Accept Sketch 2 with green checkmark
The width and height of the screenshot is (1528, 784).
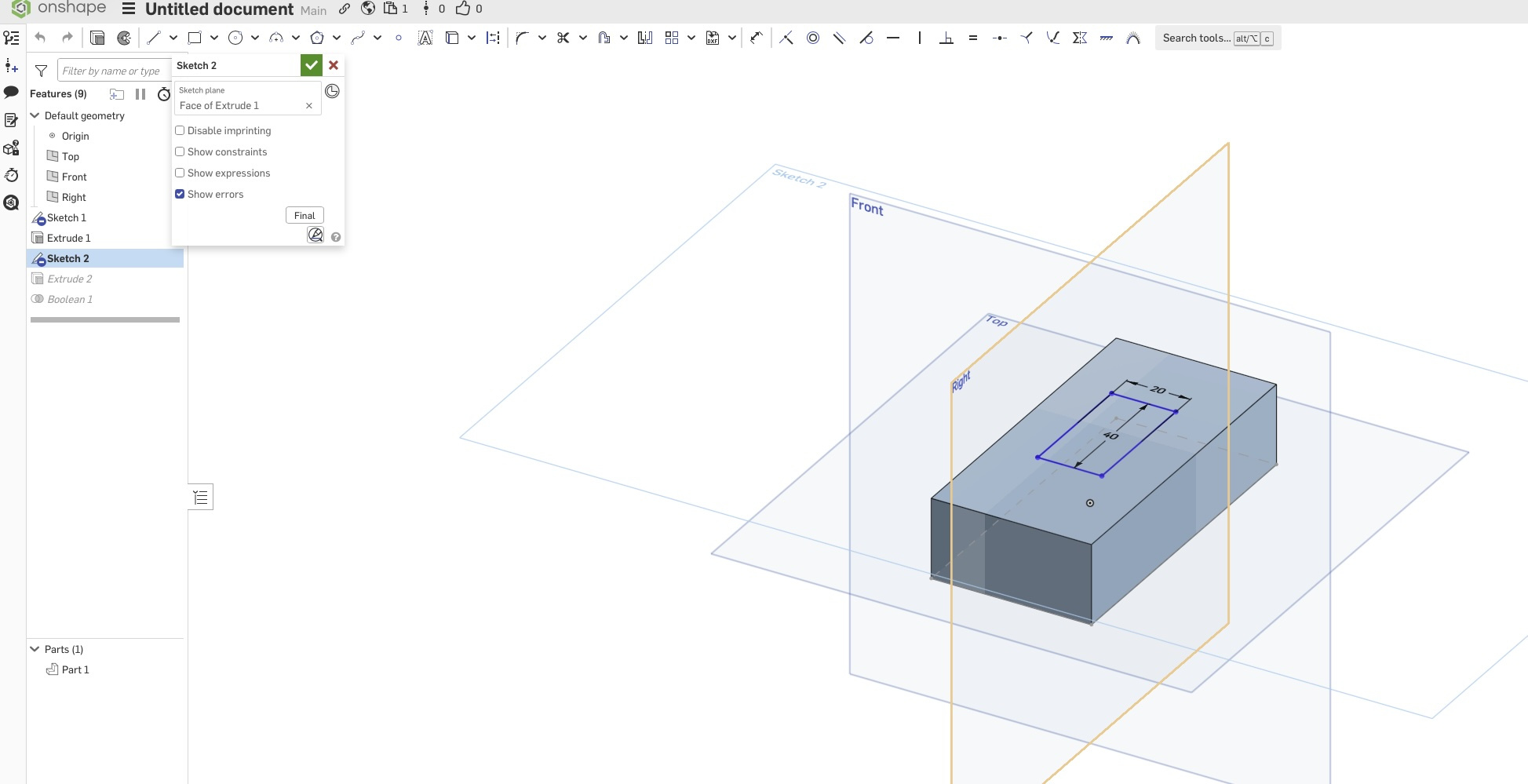click(x=312, y=65)
